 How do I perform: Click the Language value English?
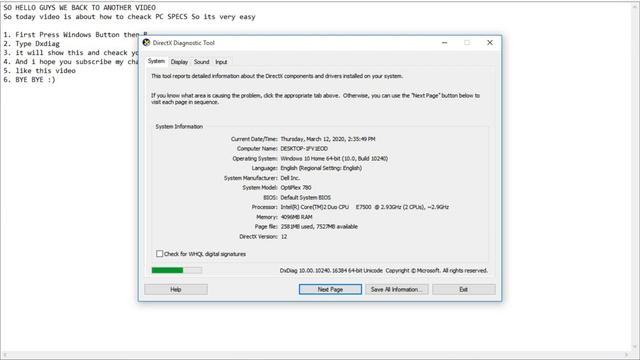321,168
